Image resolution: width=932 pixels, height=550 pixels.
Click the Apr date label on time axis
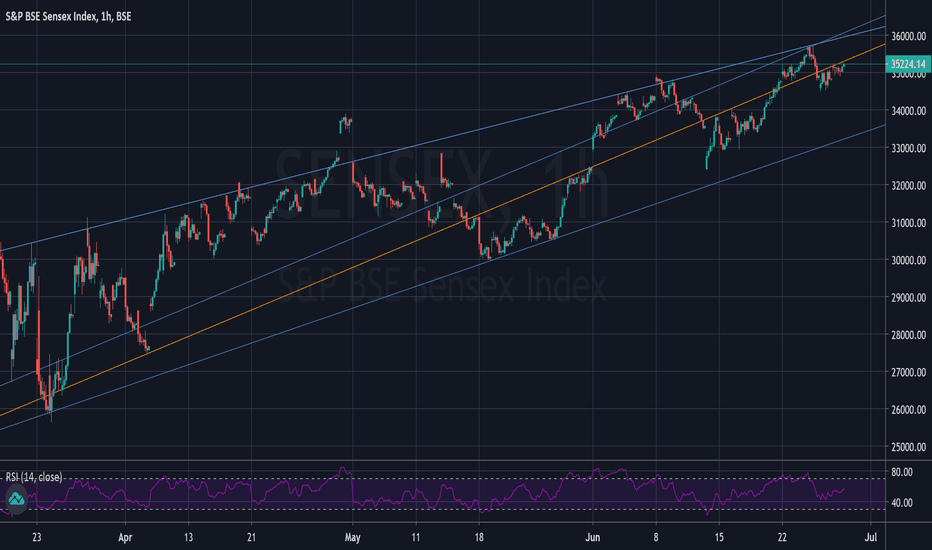[125, 538]
